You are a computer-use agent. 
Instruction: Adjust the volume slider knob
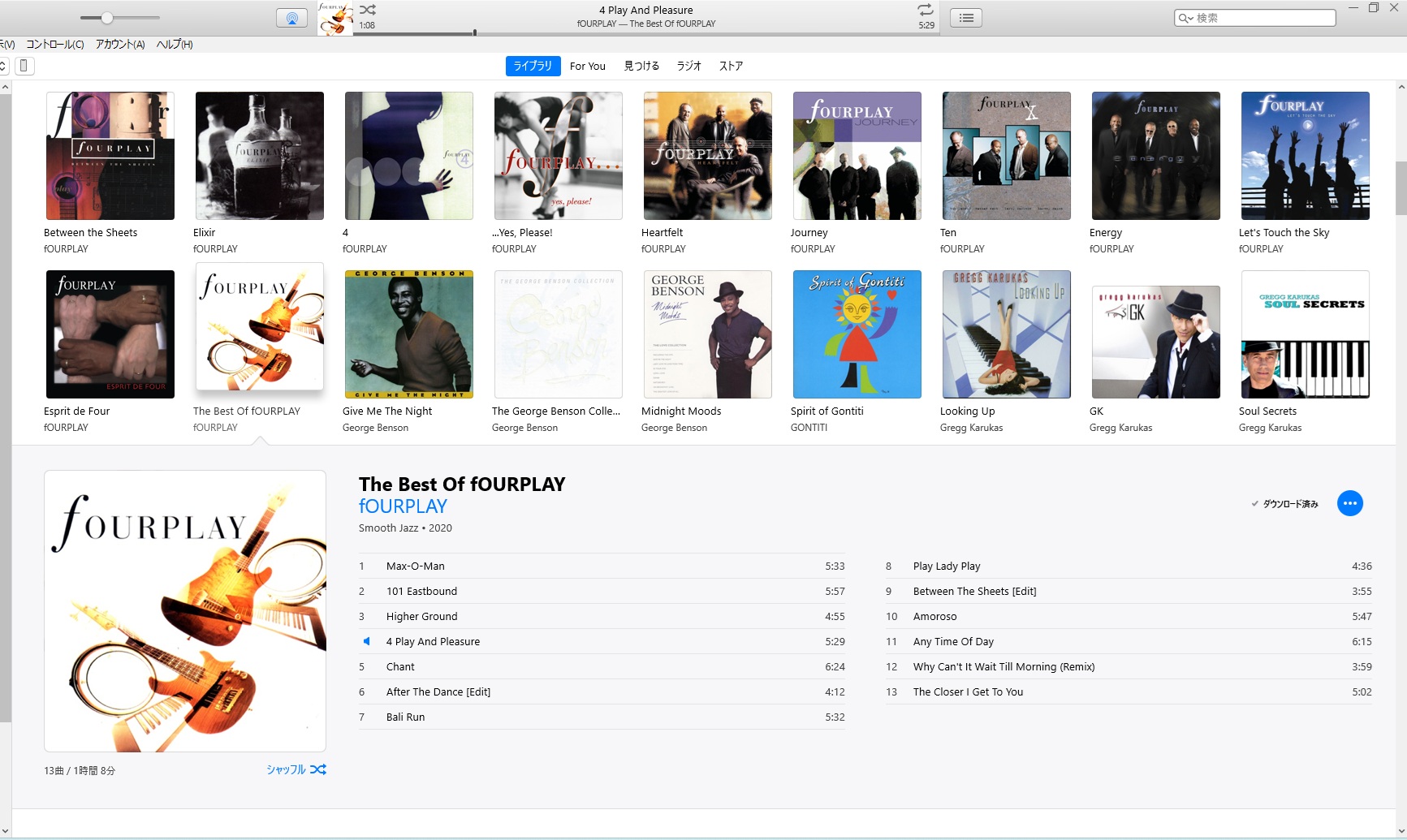107,18
